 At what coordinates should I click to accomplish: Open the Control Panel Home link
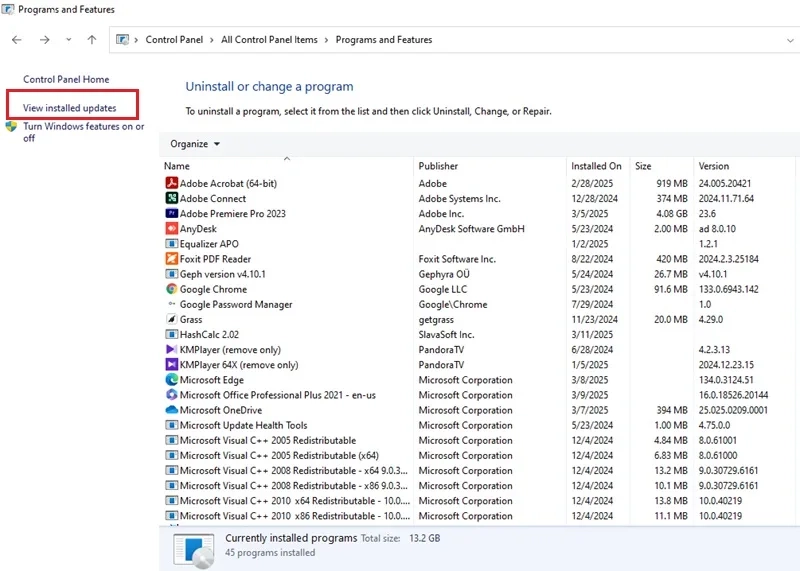click(66, 79)
